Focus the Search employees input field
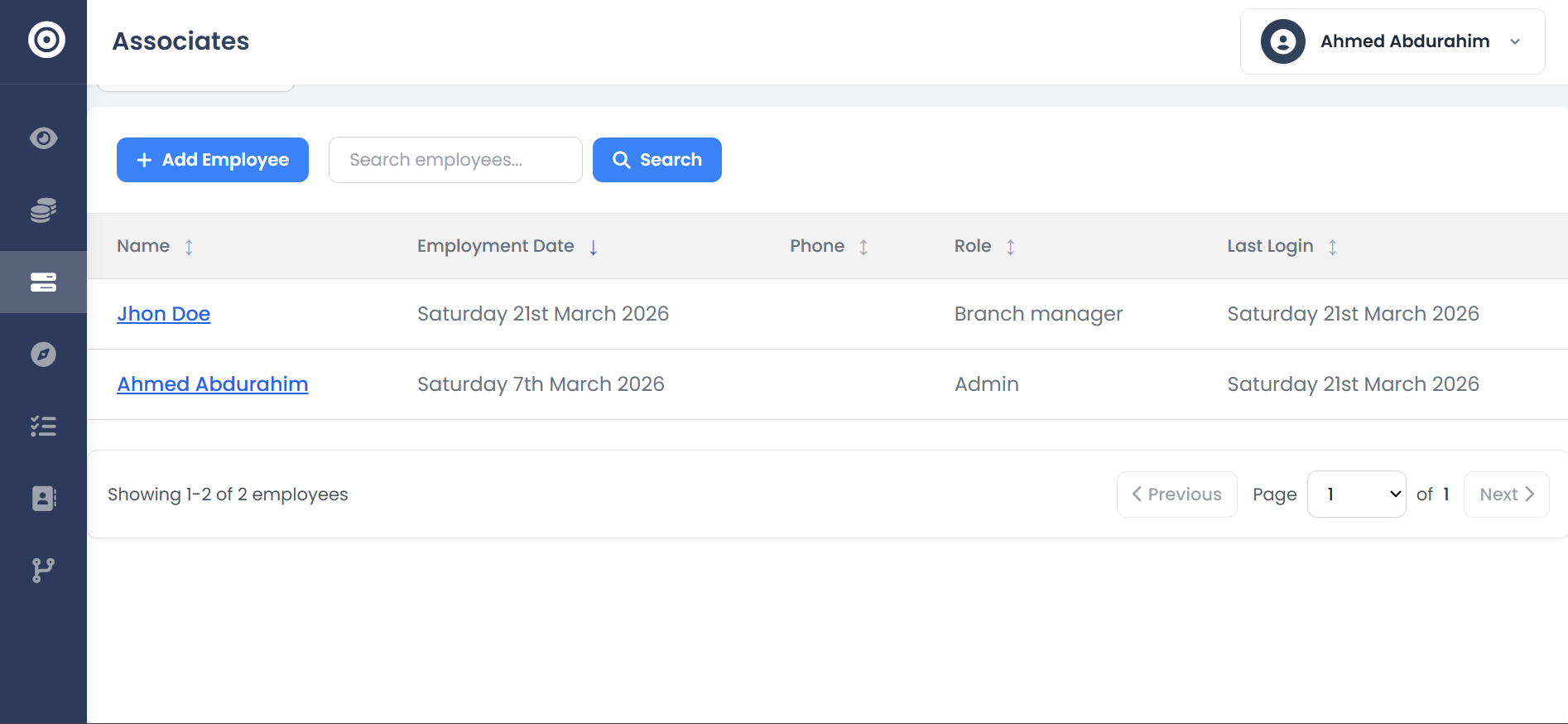This screenshot has height=724, width=1568. (x=455, y=160)
